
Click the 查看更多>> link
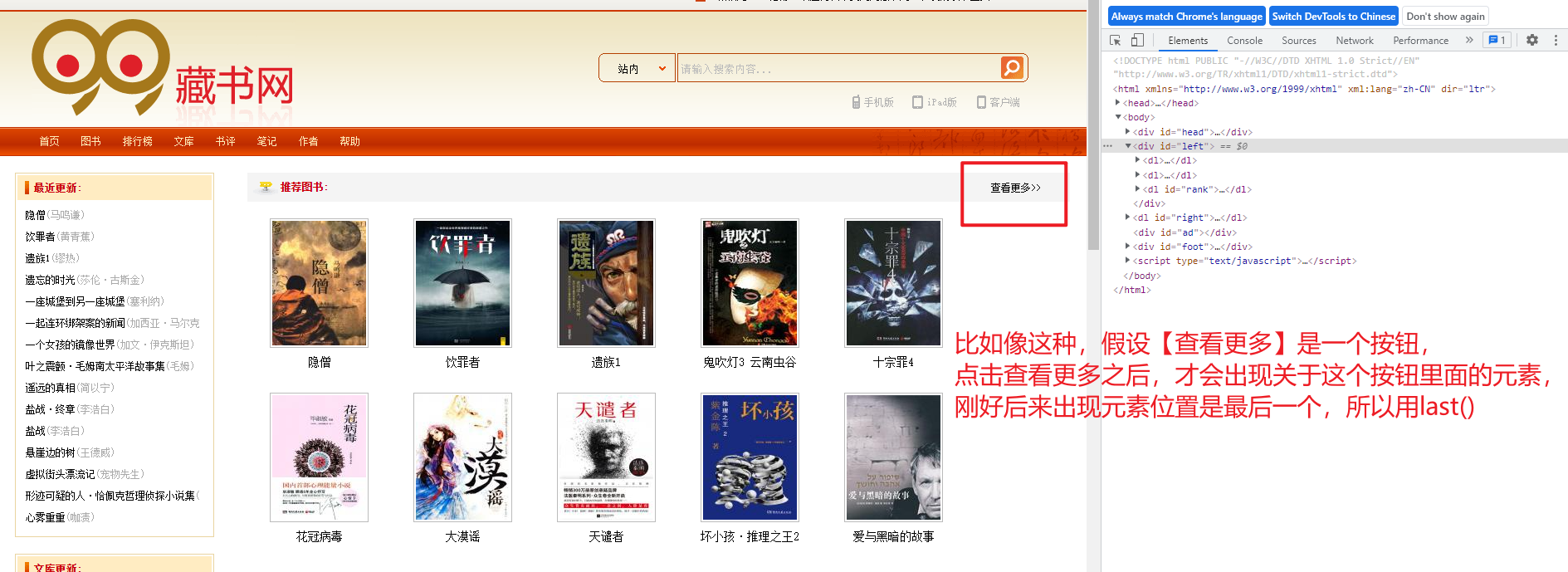coord(1015,188)
